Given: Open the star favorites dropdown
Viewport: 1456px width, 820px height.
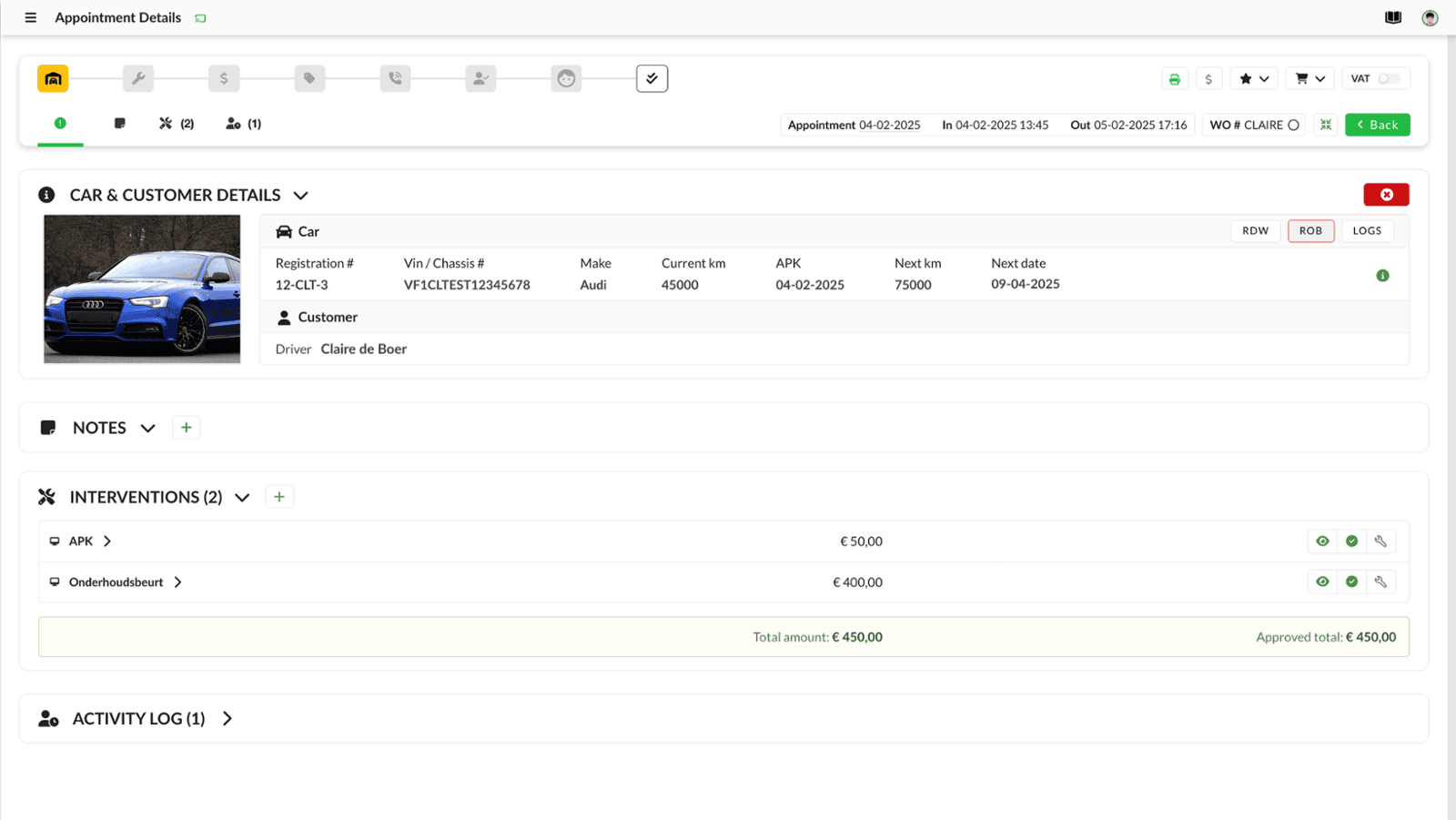Looking at the screenshot, I should tap(1254, 79).
